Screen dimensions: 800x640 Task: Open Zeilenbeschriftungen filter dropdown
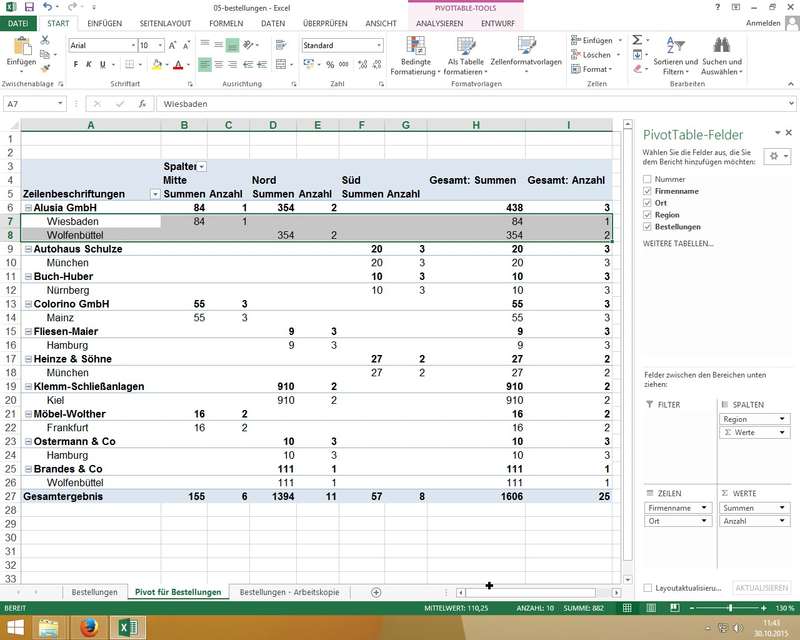pyautogui.click(x=154, y=193)
